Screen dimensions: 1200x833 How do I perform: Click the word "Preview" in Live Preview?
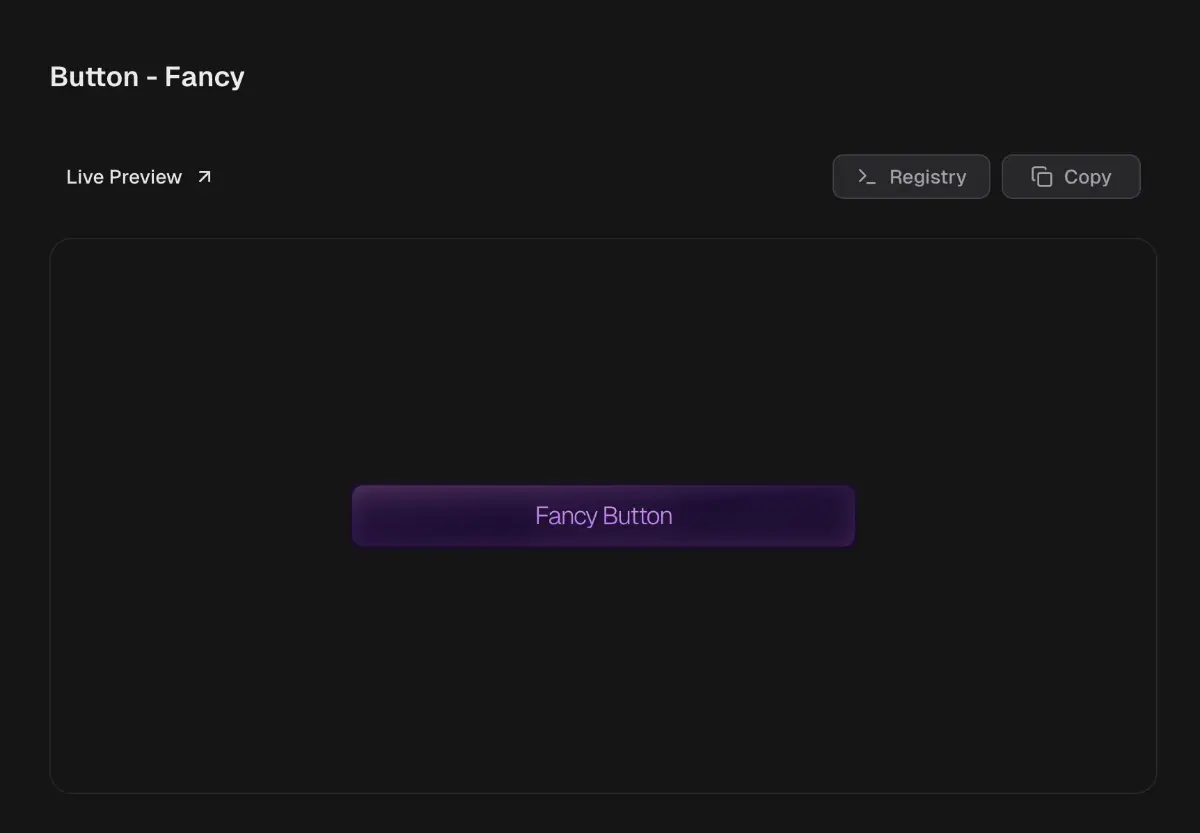click(145, 177)
